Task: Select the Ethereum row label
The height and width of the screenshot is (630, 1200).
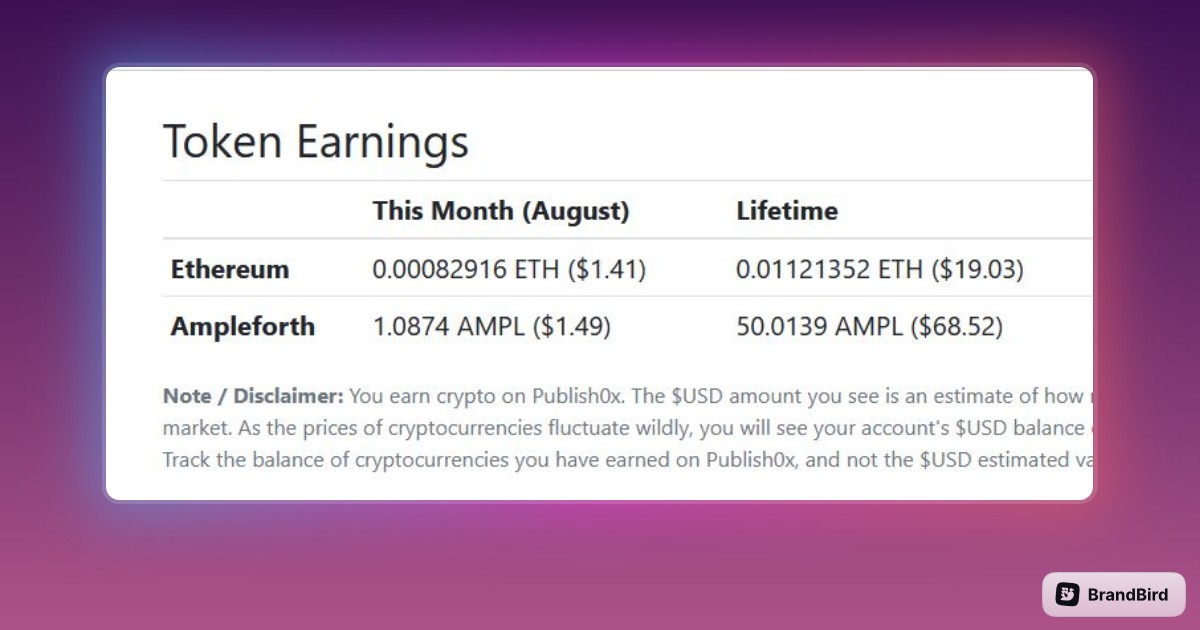Action: [230, 269]
